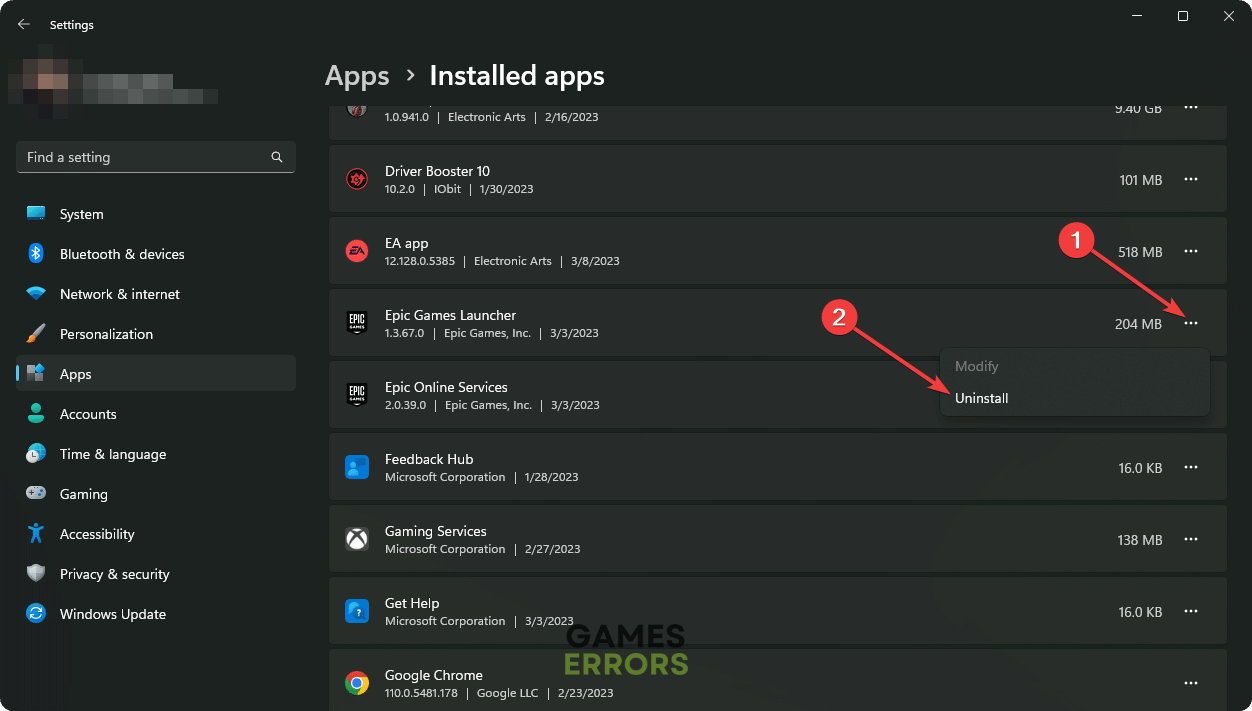Open three-dot menu for EA app

1190,251
